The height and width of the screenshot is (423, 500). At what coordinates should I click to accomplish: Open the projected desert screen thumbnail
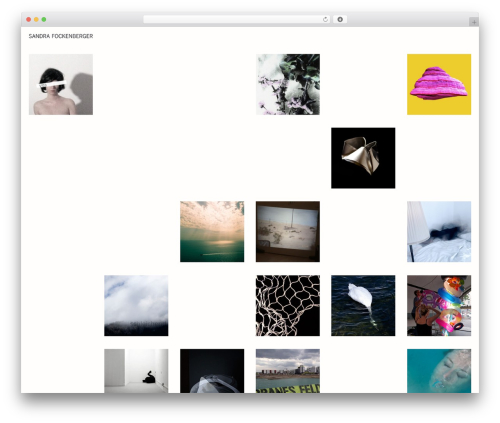click(288, 232)
